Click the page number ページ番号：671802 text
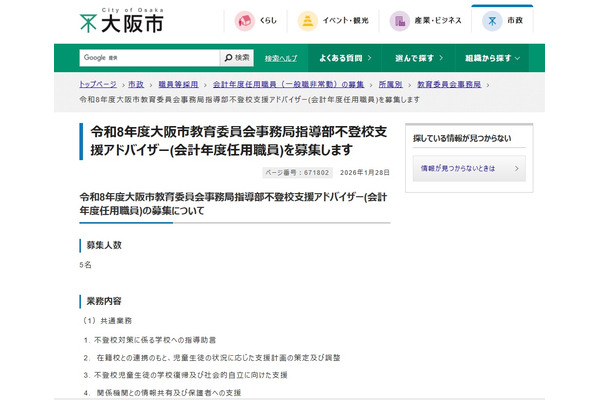Screen dimensions: 600x400 coord(297,173)
